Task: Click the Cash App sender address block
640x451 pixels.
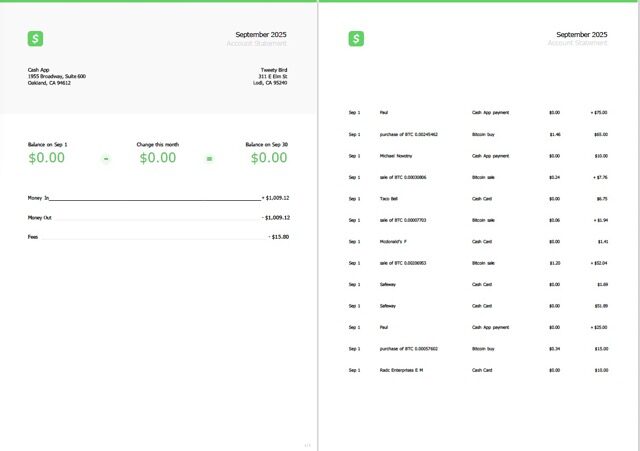Action: [56, 76]
